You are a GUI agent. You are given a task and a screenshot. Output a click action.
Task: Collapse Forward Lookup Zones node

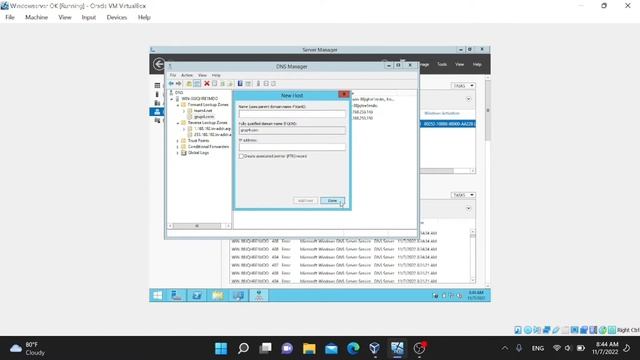click(x=178, y=105)
